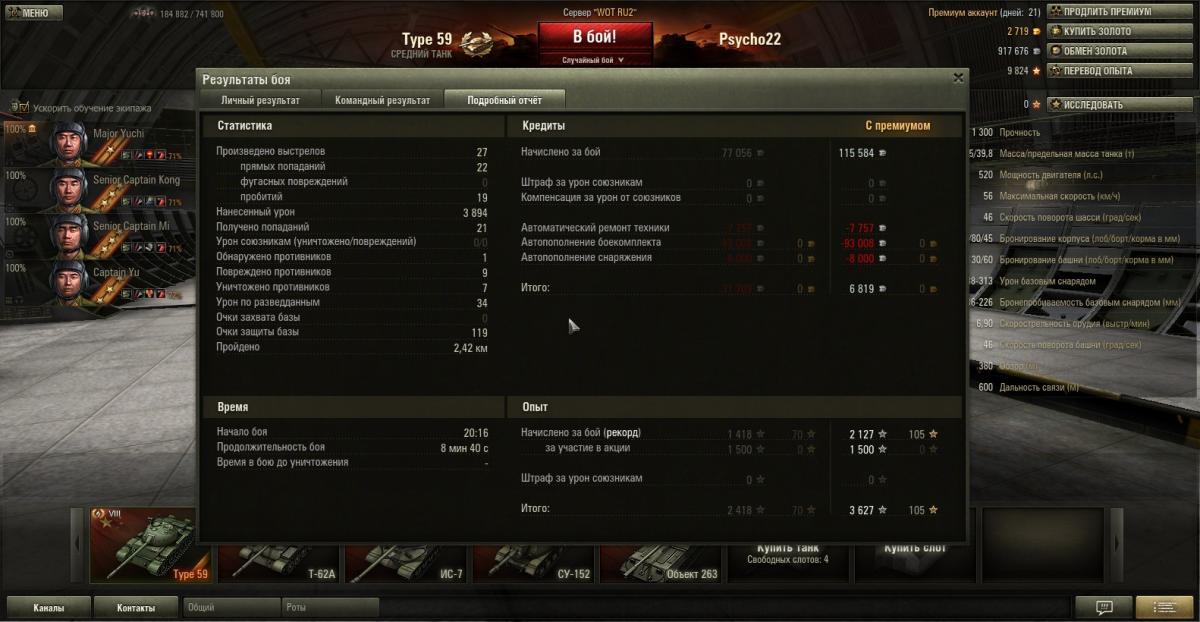
Task: Open the Каналы chat channels
Action: (x=48, y=607)
